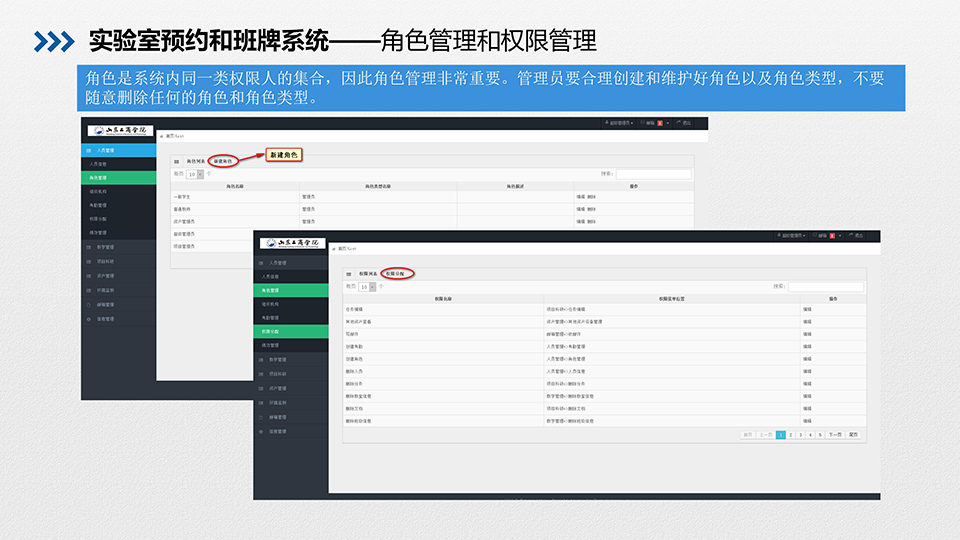Click the list icon beside 权限列表
Image resolution: width=960 pixels, height=540 pixels.
click(348, 273)
